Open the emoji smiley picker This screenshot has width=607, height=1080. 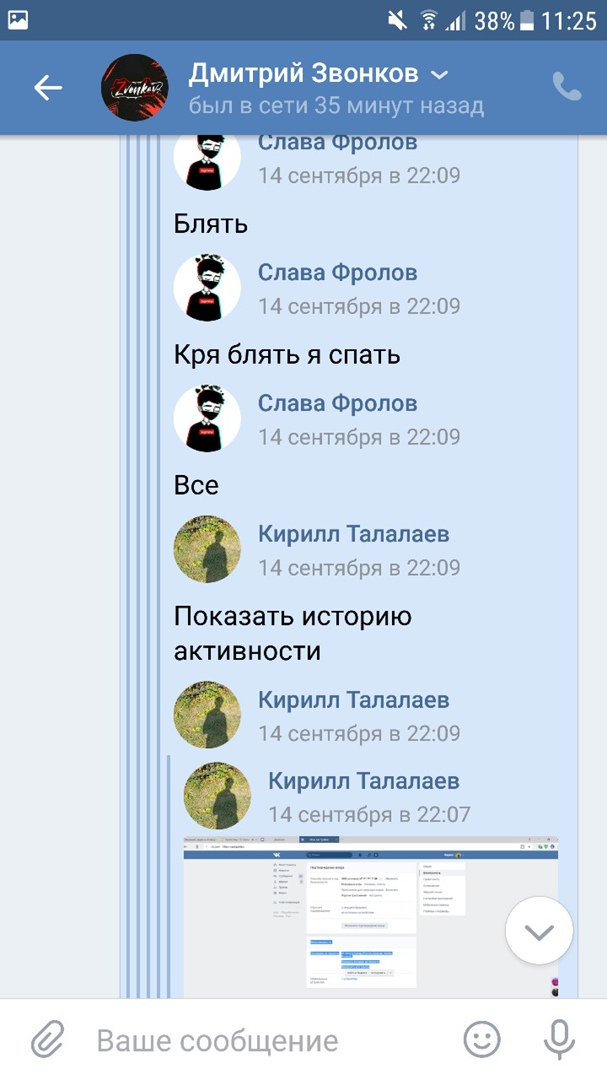point(482,1039)
